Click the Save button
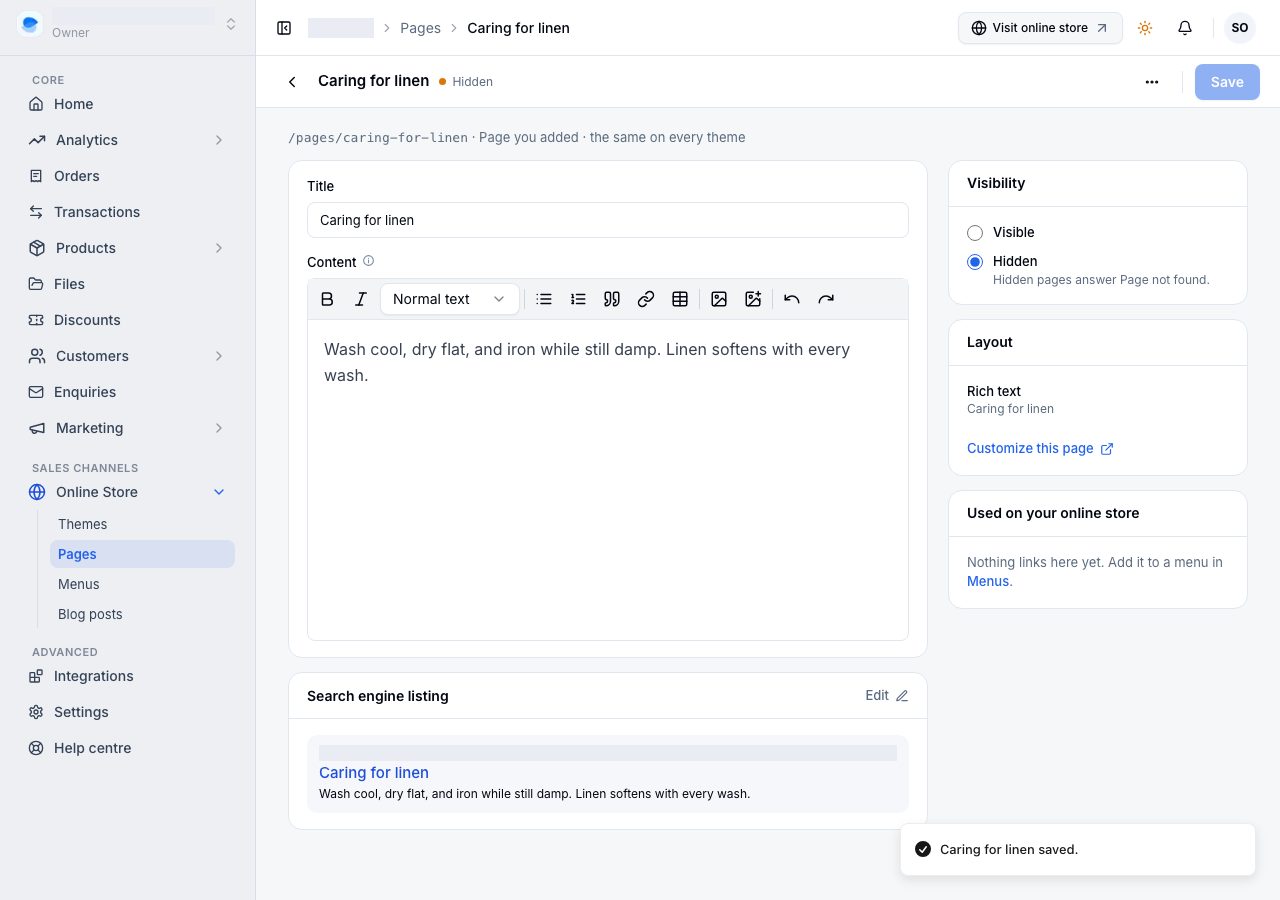The height and width of the screenshot is (900, 1280). pos(1227,82)
